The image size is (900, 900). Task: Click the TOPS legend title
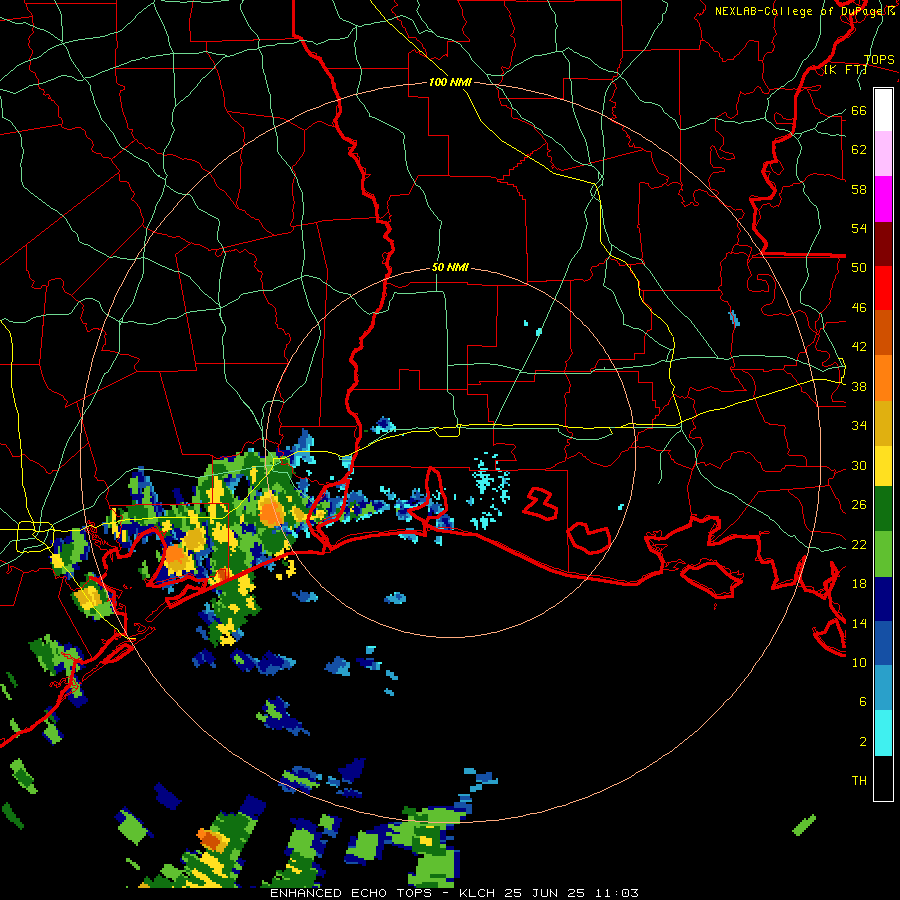879,60
